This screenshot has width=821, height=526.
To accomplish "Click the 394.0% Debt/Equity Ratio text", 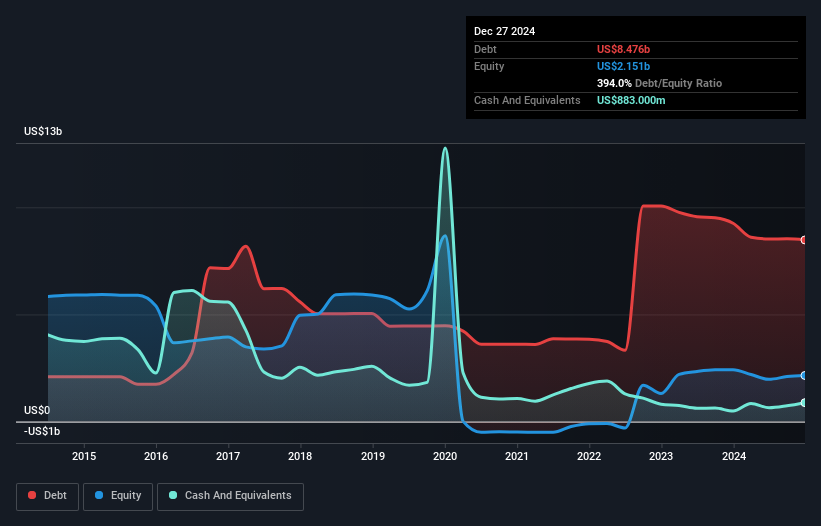I will click(x=660, y=83).
